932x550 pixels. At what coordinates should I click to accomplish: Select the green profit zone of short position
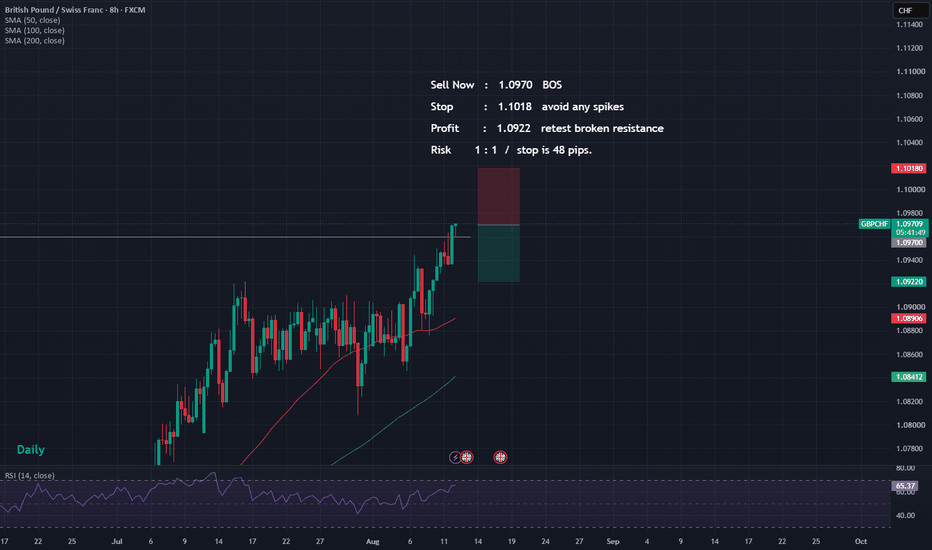(499, 253)
